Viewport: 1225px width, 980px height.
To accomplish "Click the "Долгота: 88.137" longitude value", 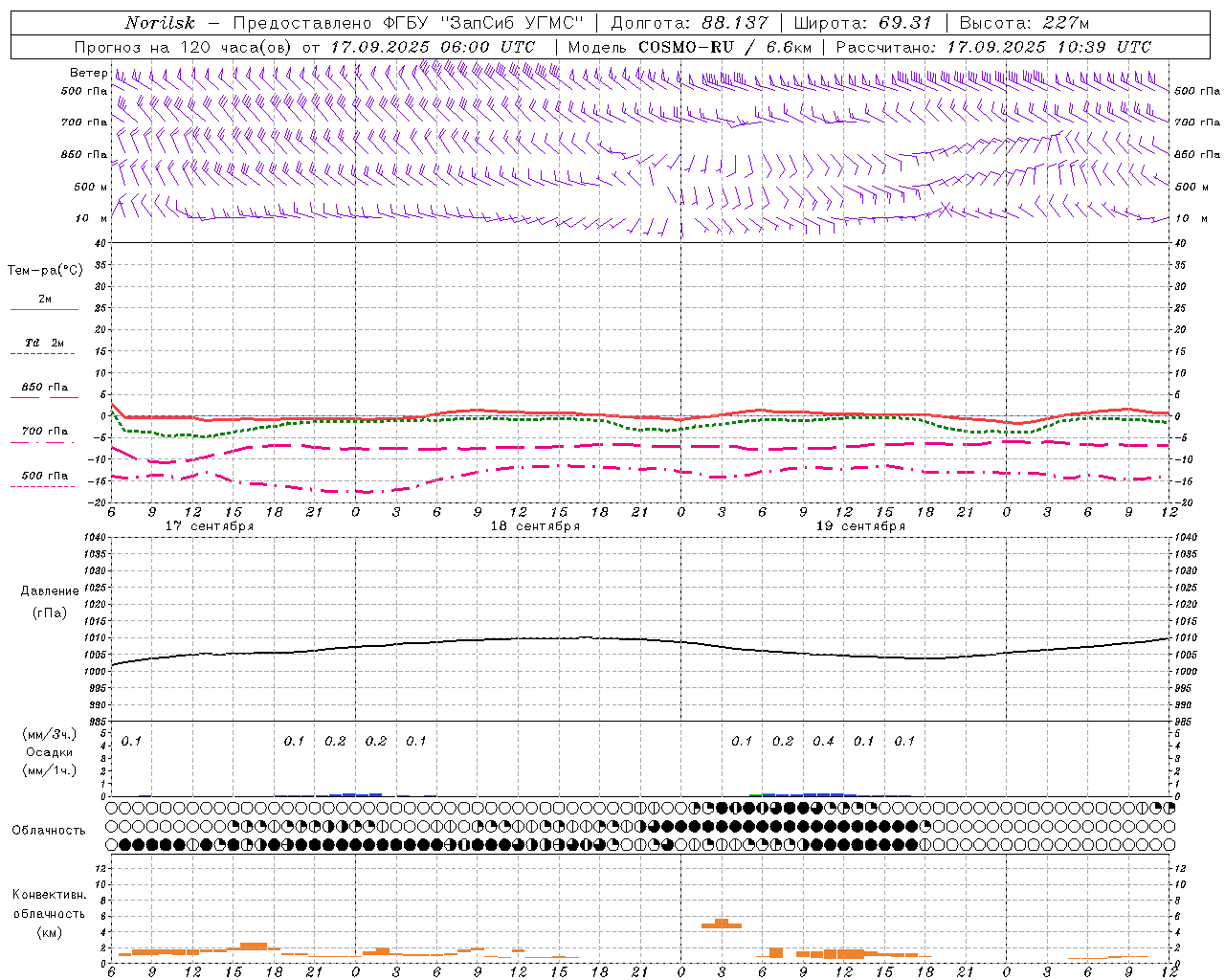I will (689, 23).
